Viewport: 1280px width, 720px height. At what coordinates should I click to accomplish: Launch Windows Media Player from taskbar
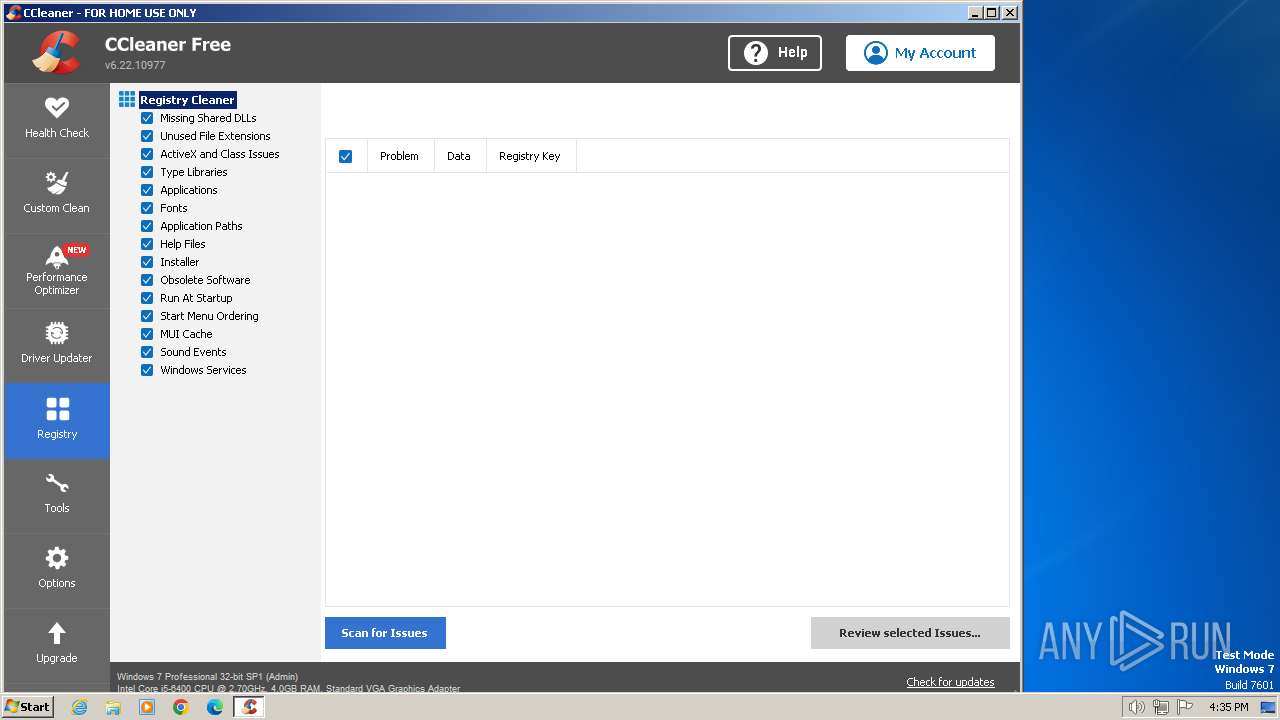[x=147, y=707]
